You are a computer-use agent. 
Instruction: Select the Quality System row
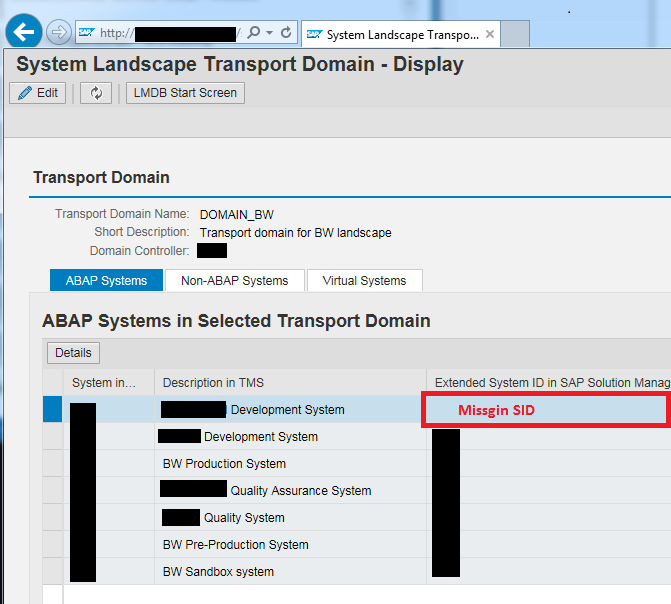[357, 518]
